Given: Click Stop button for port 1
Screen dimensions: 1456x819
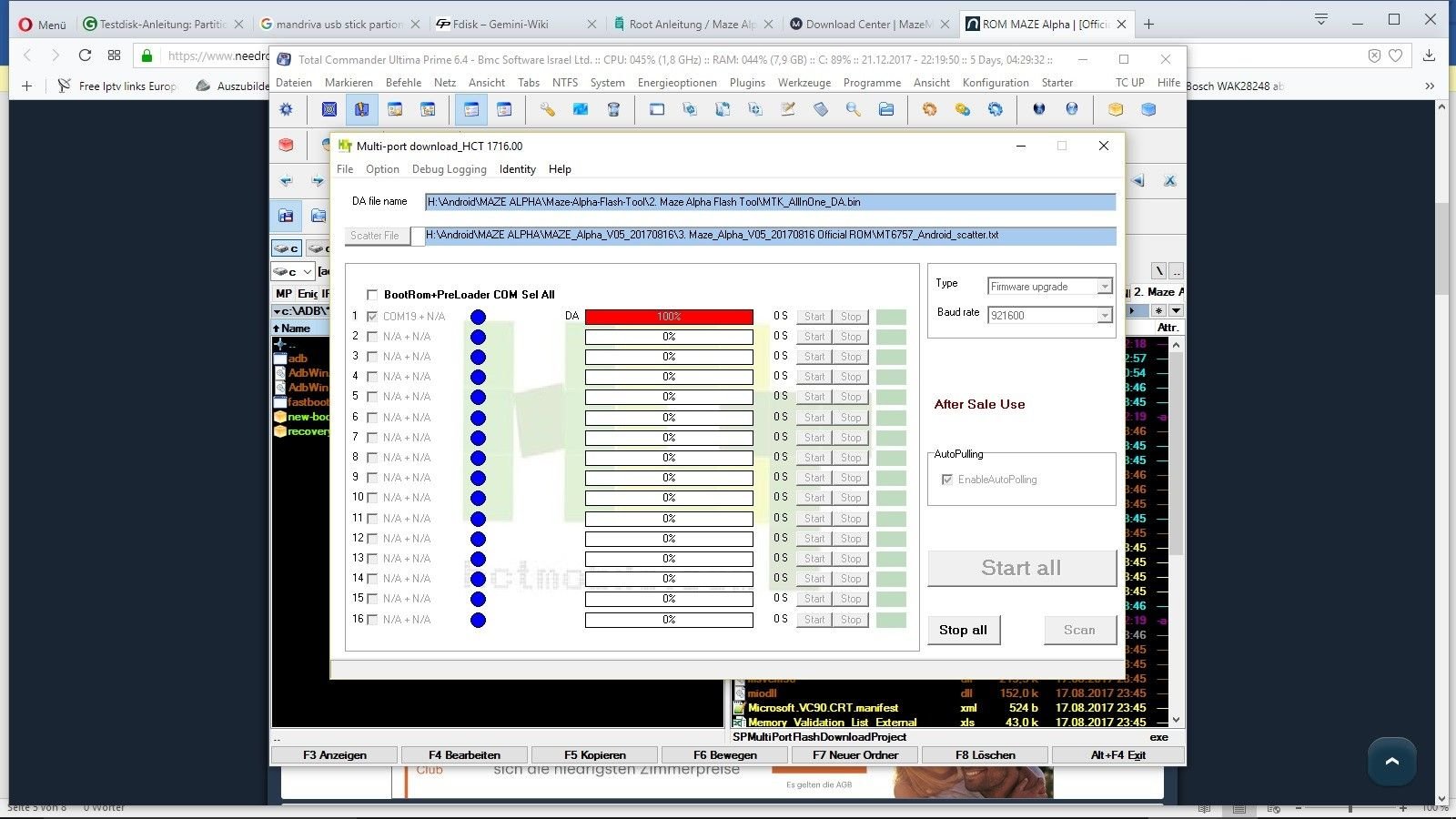Looking at the screenshot, I should [x=851, y=317].
